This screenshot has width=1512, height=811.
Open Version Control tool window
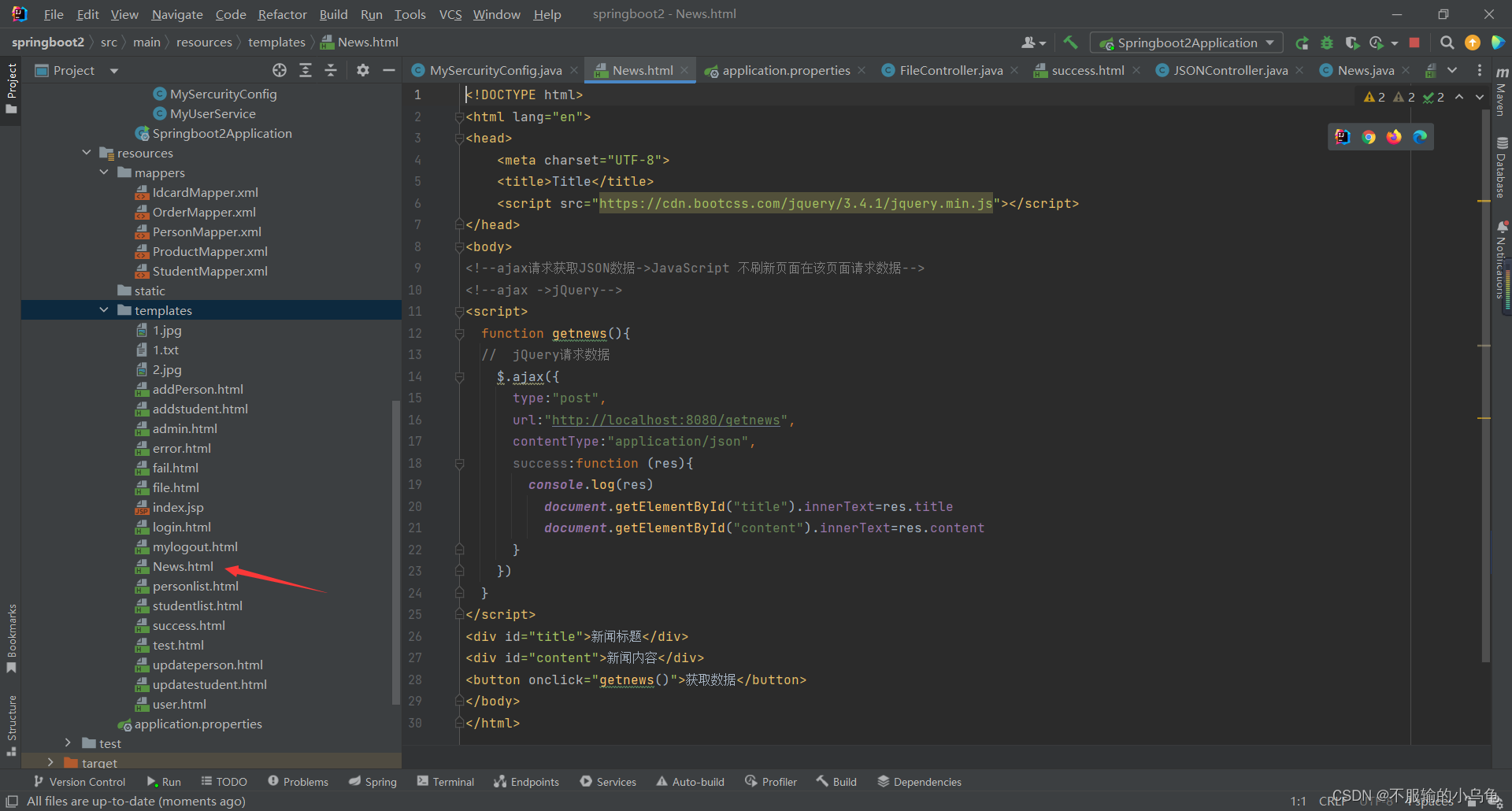click(x=80, y=782)
